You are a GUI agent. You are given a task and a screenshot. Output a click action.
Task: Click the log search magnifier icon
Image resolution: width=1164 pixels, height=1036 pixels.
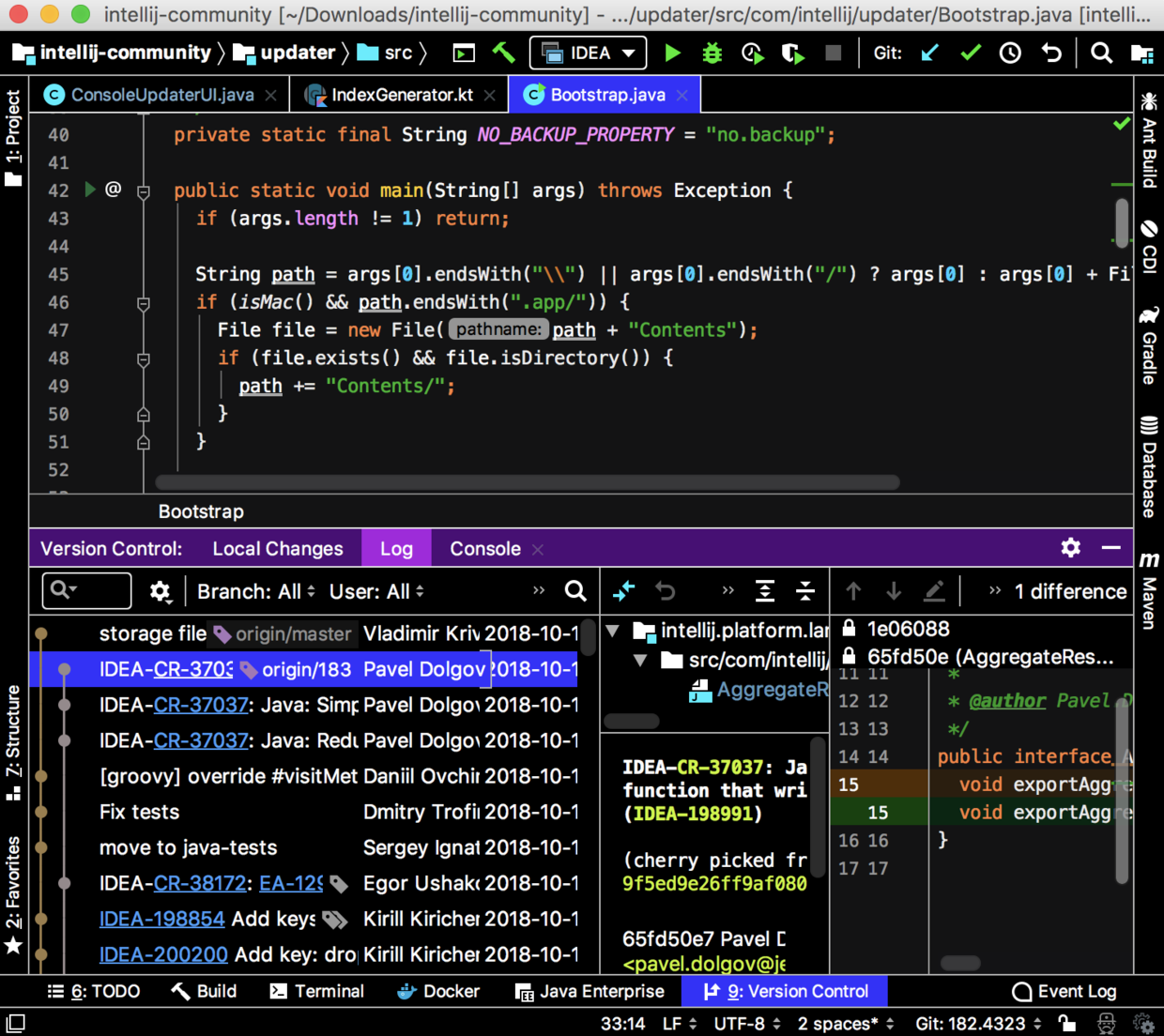575,590
